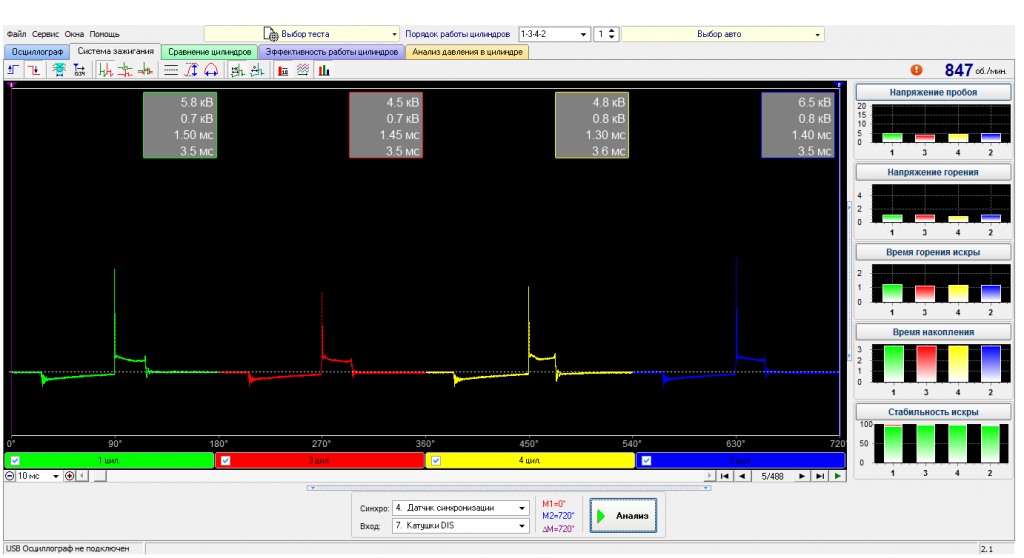The height and width of the screenshot is (558, 1024).
Task: Click the teal pulse timing icon
Action: pyautogui.click(x=257, y=70)
